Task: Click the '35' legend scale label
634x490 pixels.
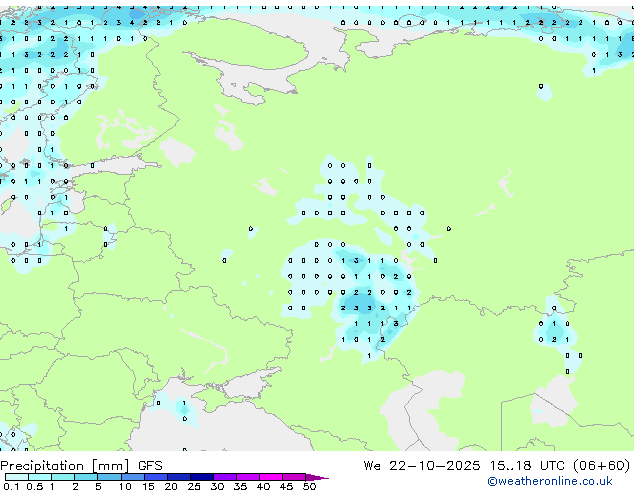Action: (x=240, y=486)
